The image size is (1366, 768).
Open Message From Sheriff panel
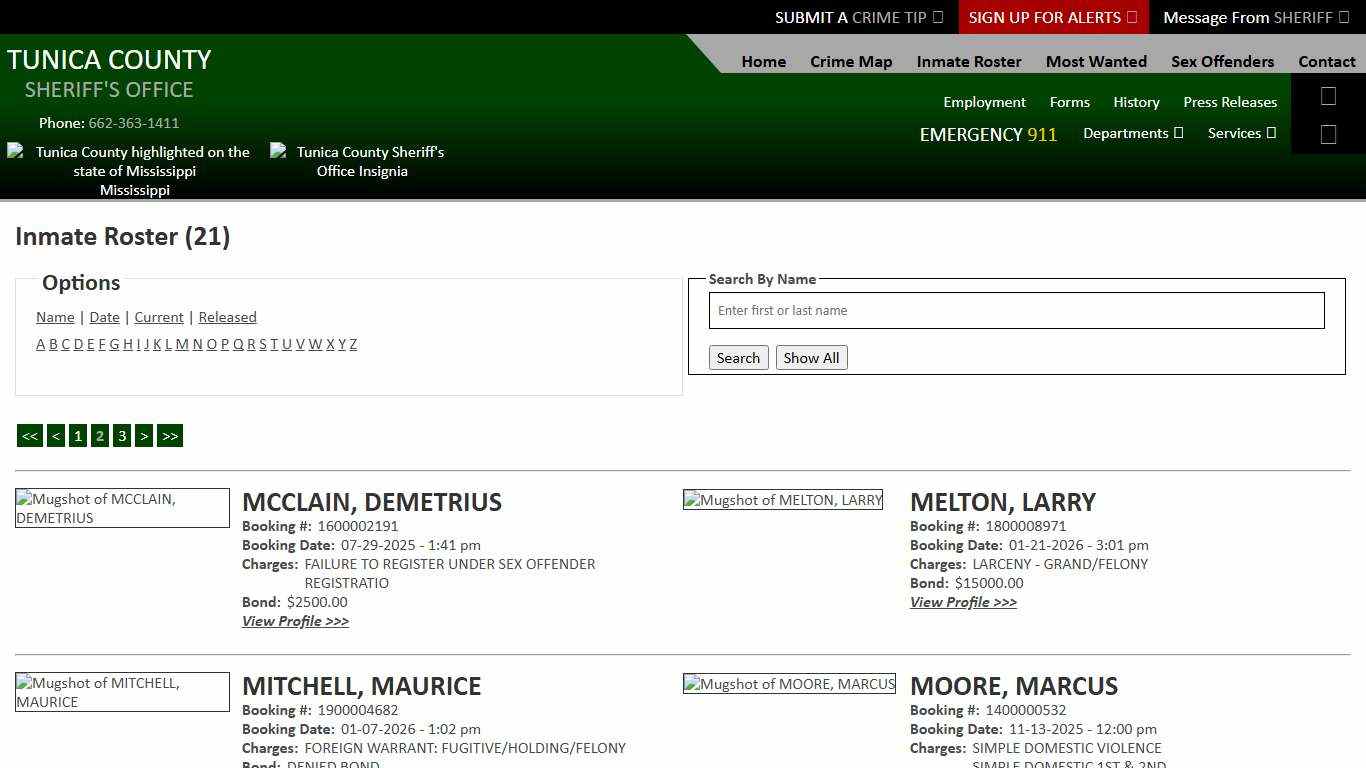1255,17
